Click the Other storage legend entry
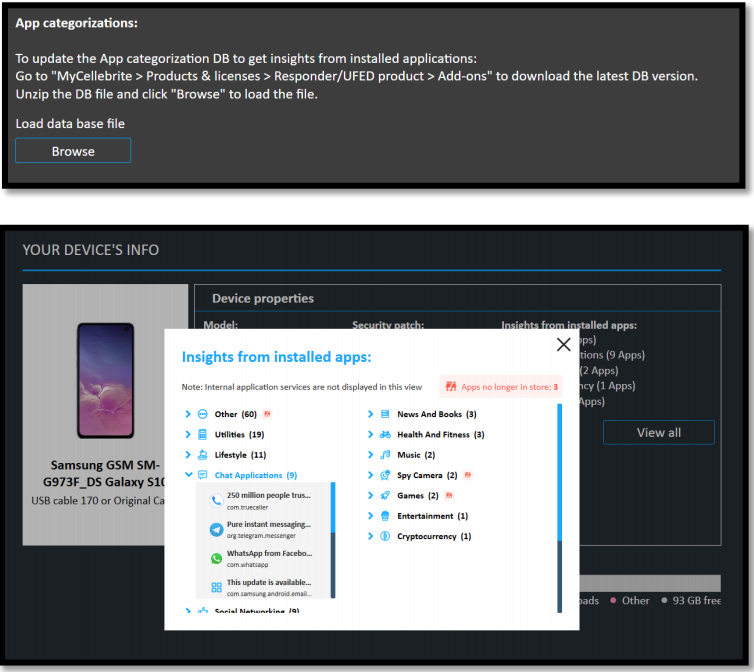The width and height of the screenshot is (754, 672). 630,600
